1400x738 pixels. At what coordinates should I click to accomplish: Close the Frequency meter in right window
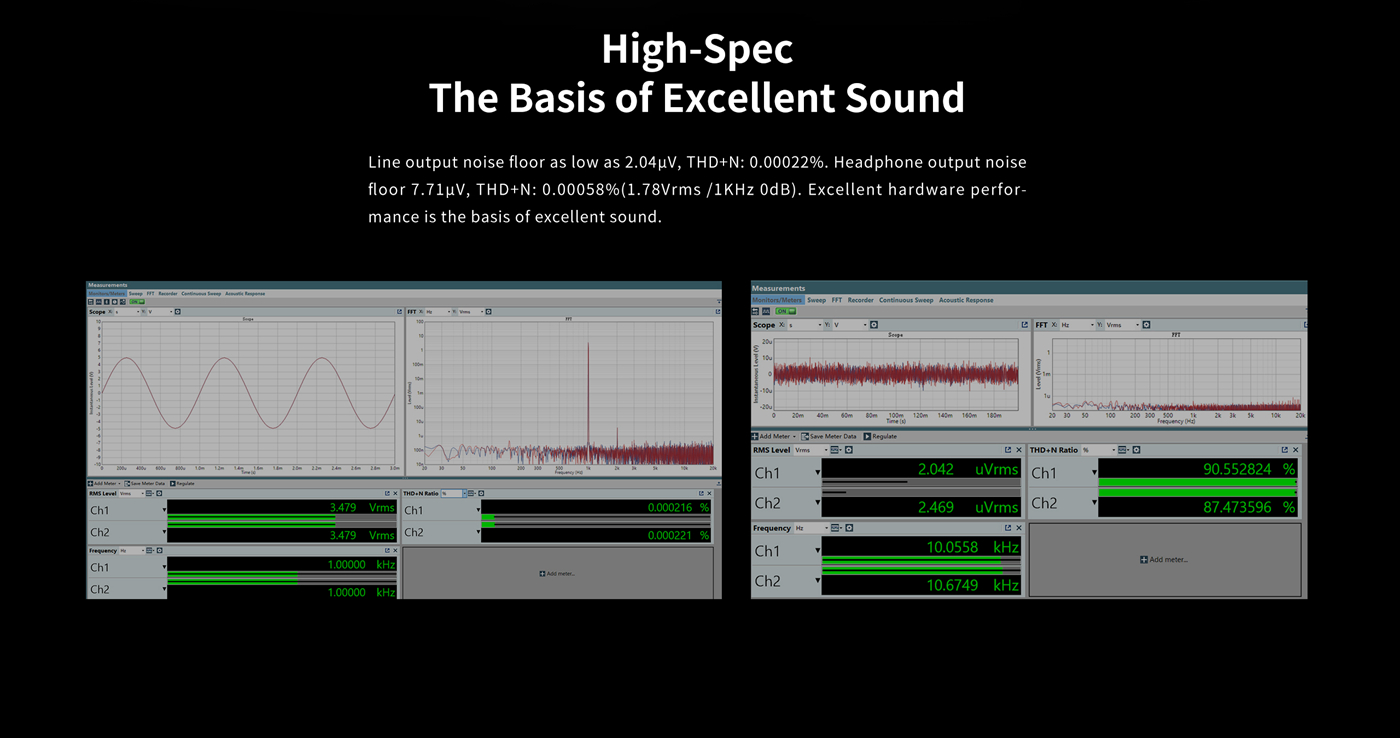click(1020, 528)
